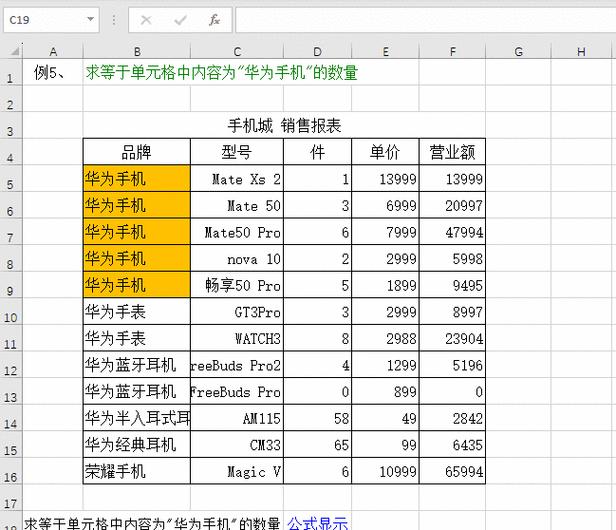Click the Mate Xs 2 cell

click(x=237, y=178)
